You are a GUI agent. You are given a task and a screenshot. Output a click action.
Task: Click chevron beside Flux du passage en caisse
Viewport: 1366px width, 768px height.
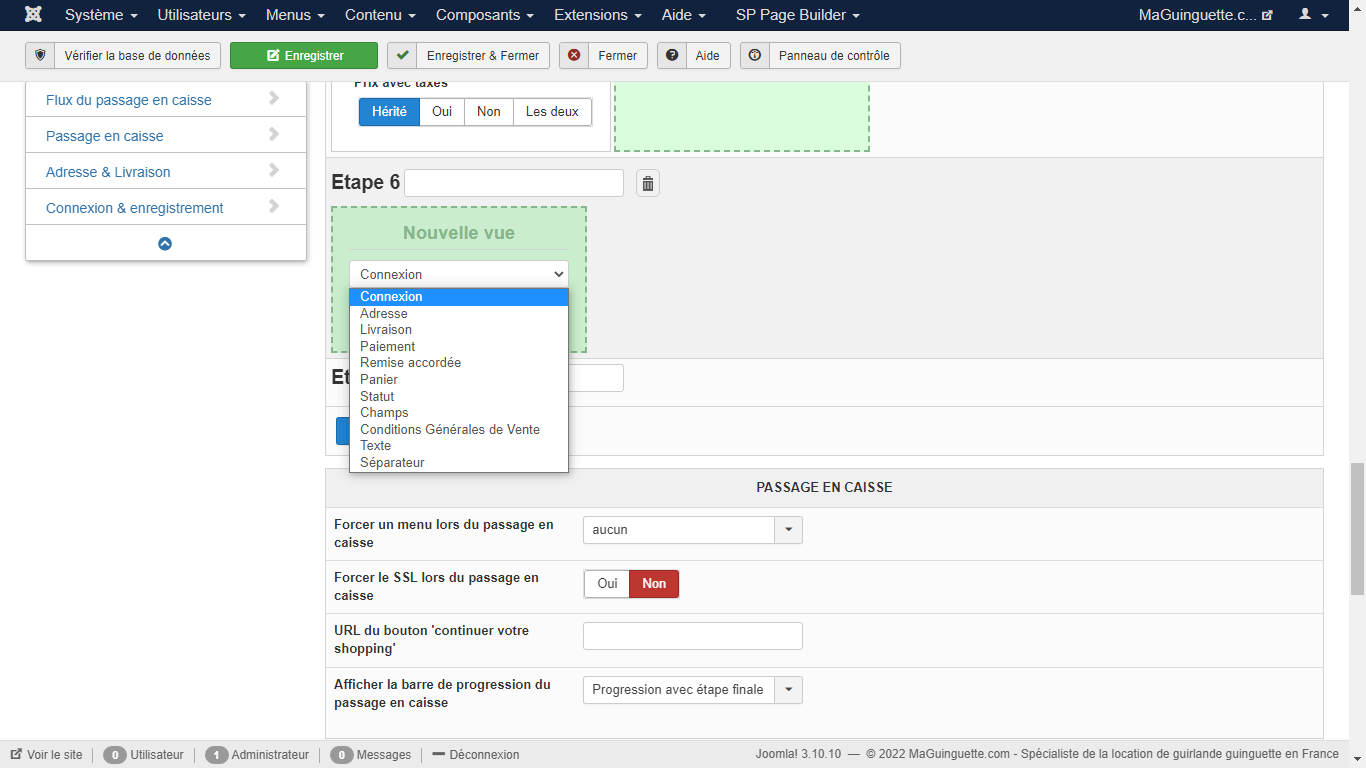coord(274,99)
